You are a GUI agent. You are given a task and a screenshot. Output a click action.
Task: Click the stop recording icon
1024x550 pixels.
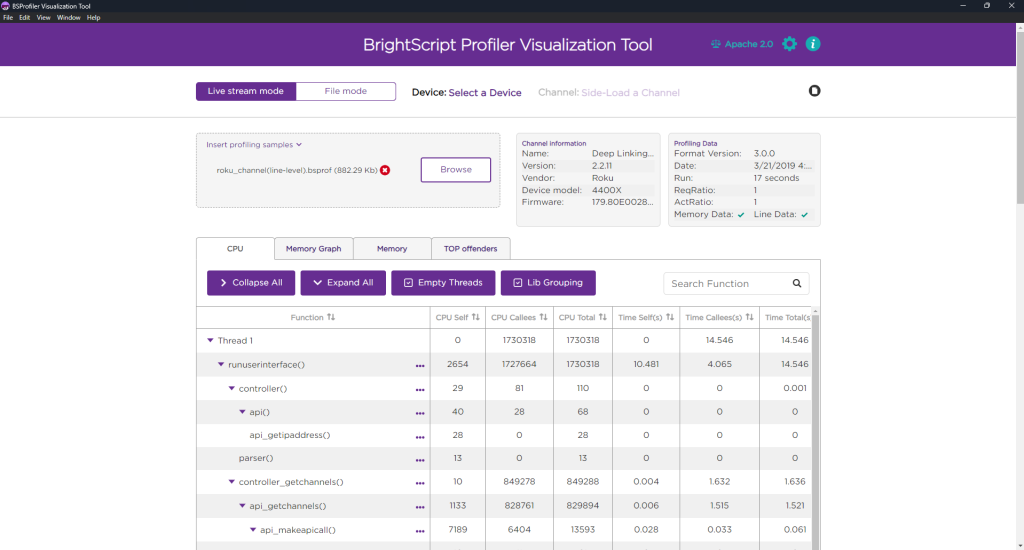(814, 91)
